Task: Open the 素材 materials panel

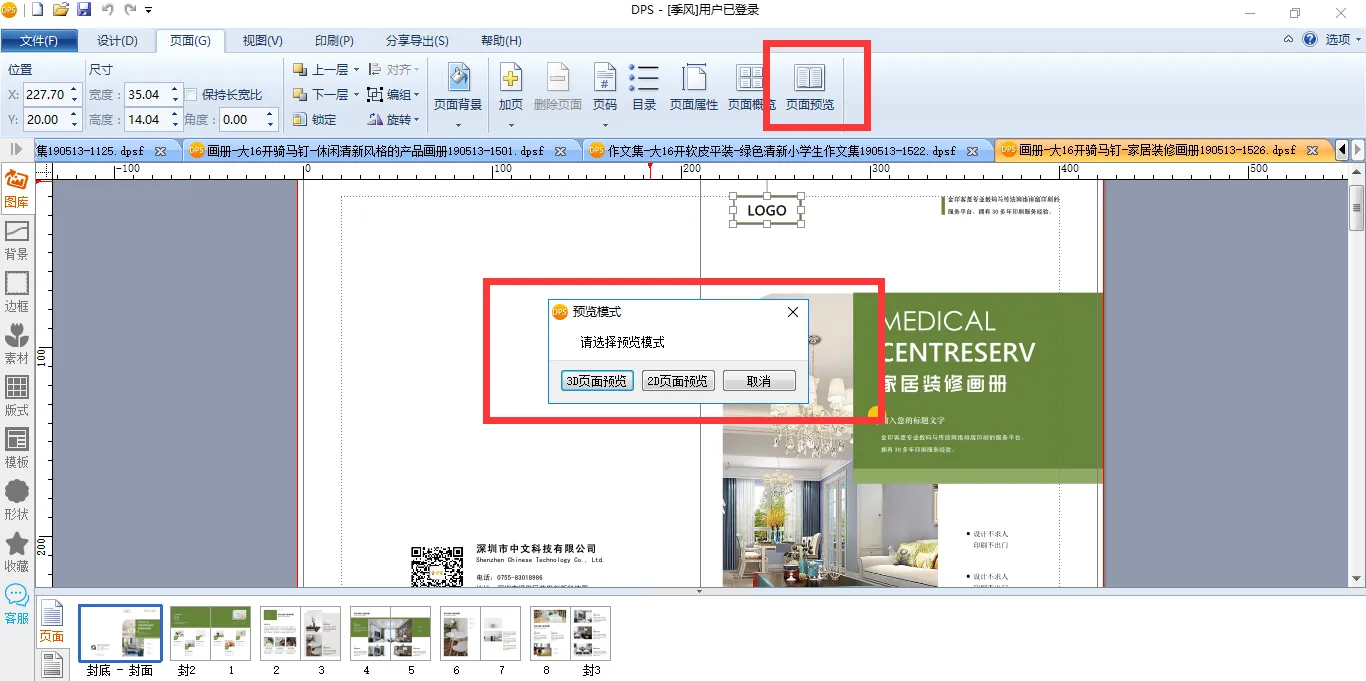Action: (x=17, y=345)
